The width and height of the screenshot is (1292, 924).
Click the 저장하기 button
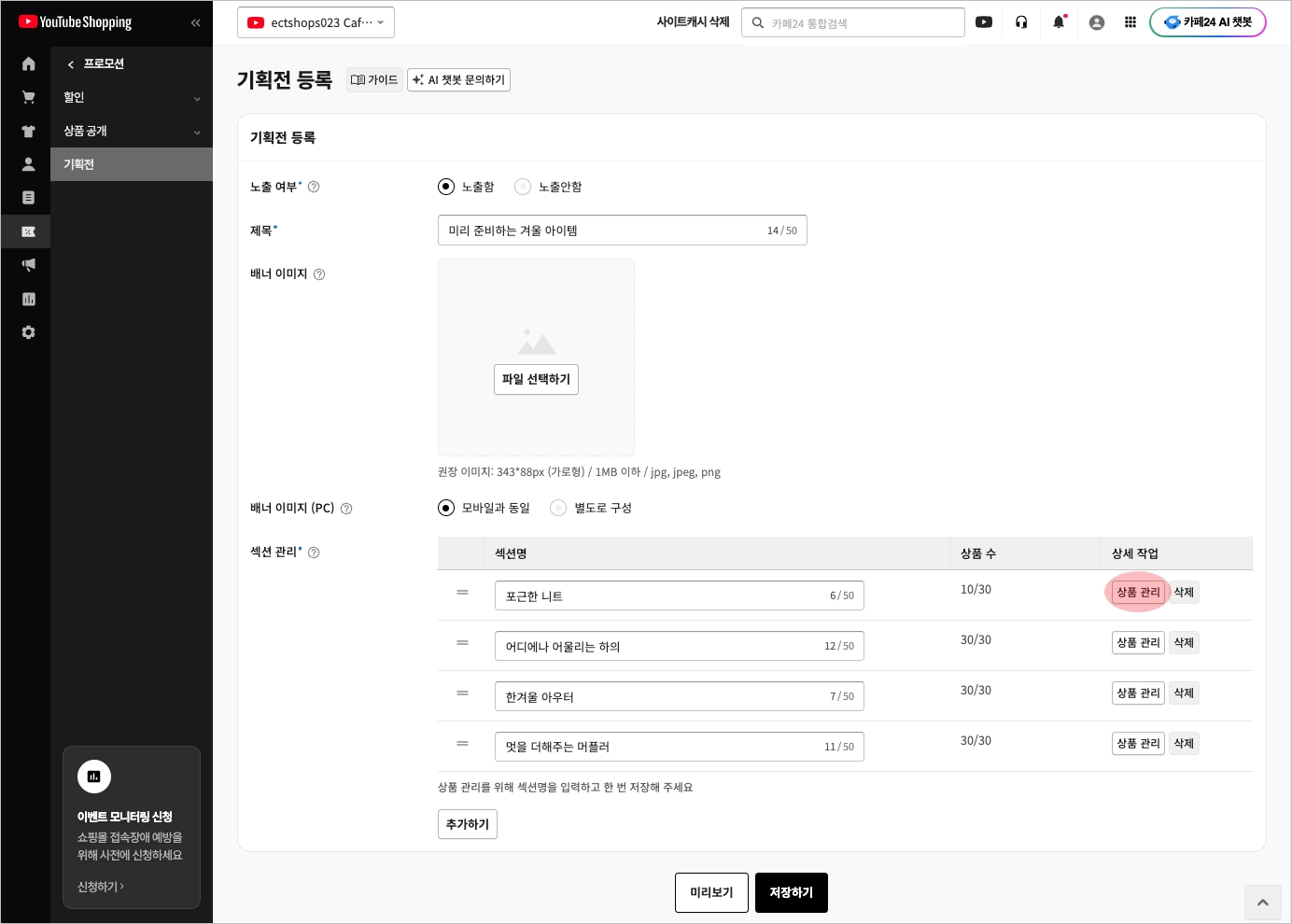click(x=792, y=893)
